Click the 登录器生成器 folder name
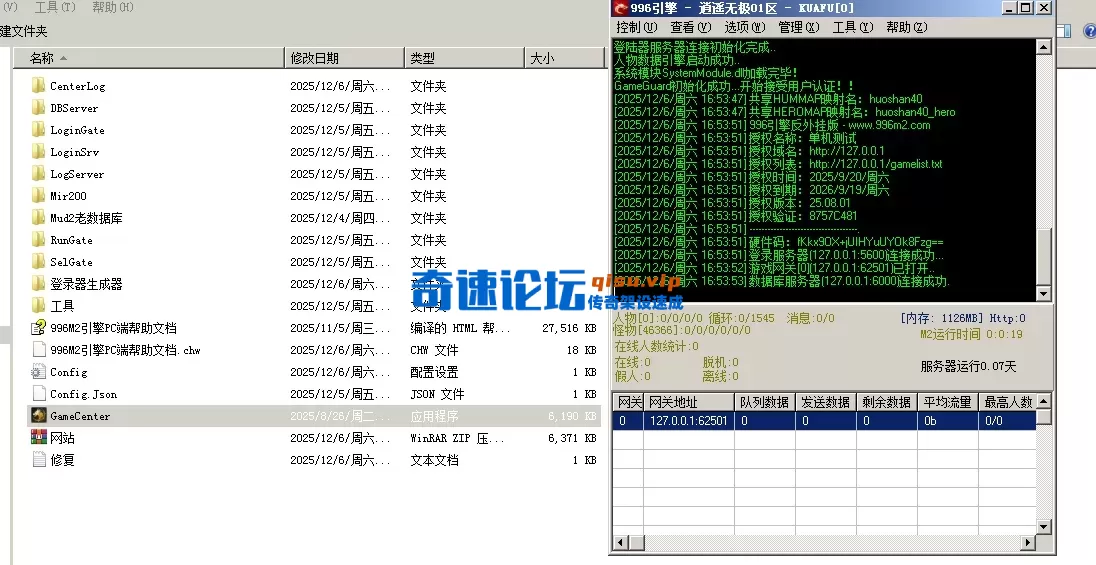The image size is (1096, 565). (x=86, y=284)
